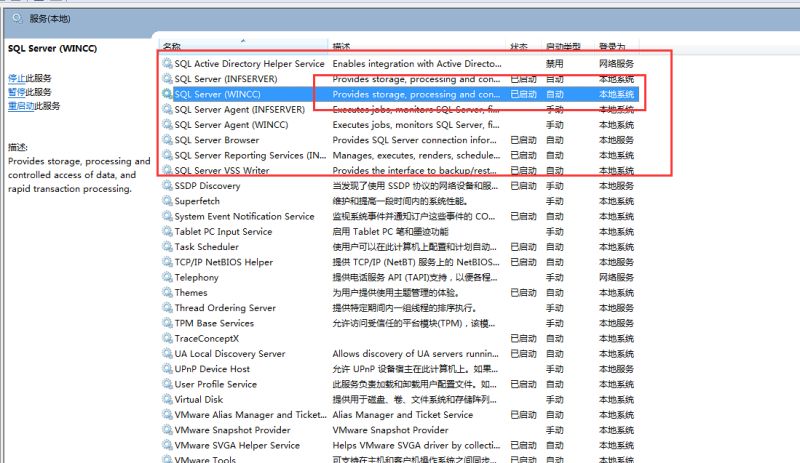This screenshot has width=800, height=463.
Task: Sort by the 描述 column header
Action: (x=341, y=47)
